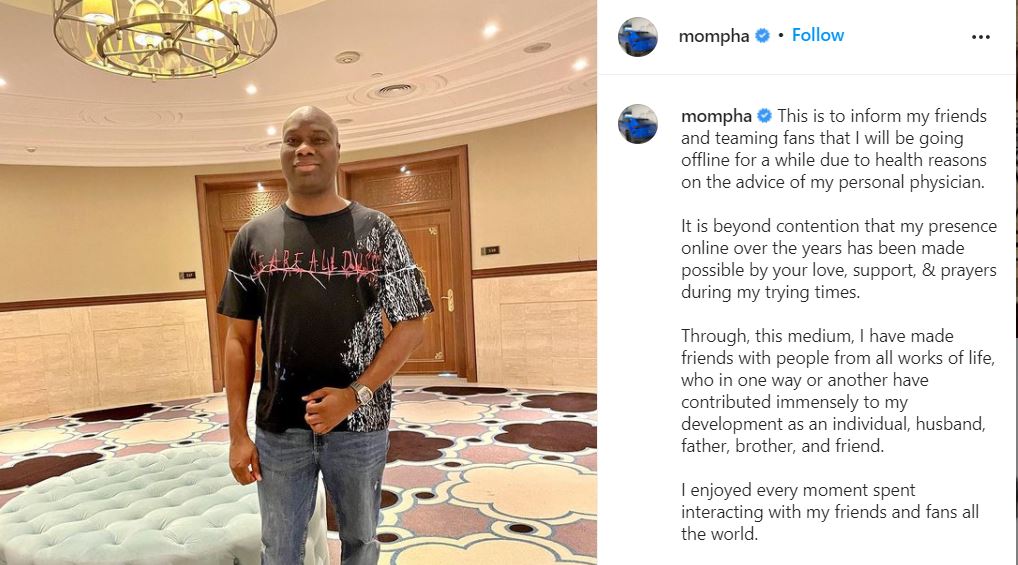Click the bold mompha username in the caption

click(716, 116)
